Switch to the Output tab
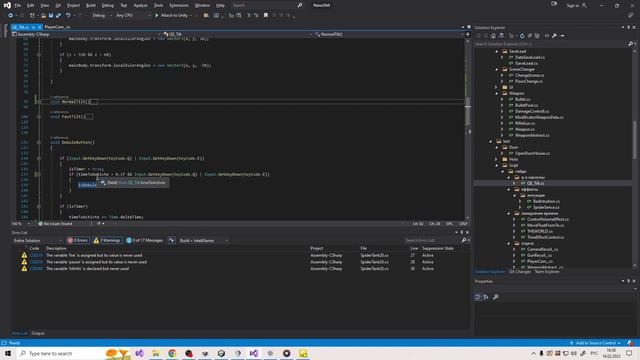Screen dimensions: 640x360 pyautogui.click(x=38, y=333)
